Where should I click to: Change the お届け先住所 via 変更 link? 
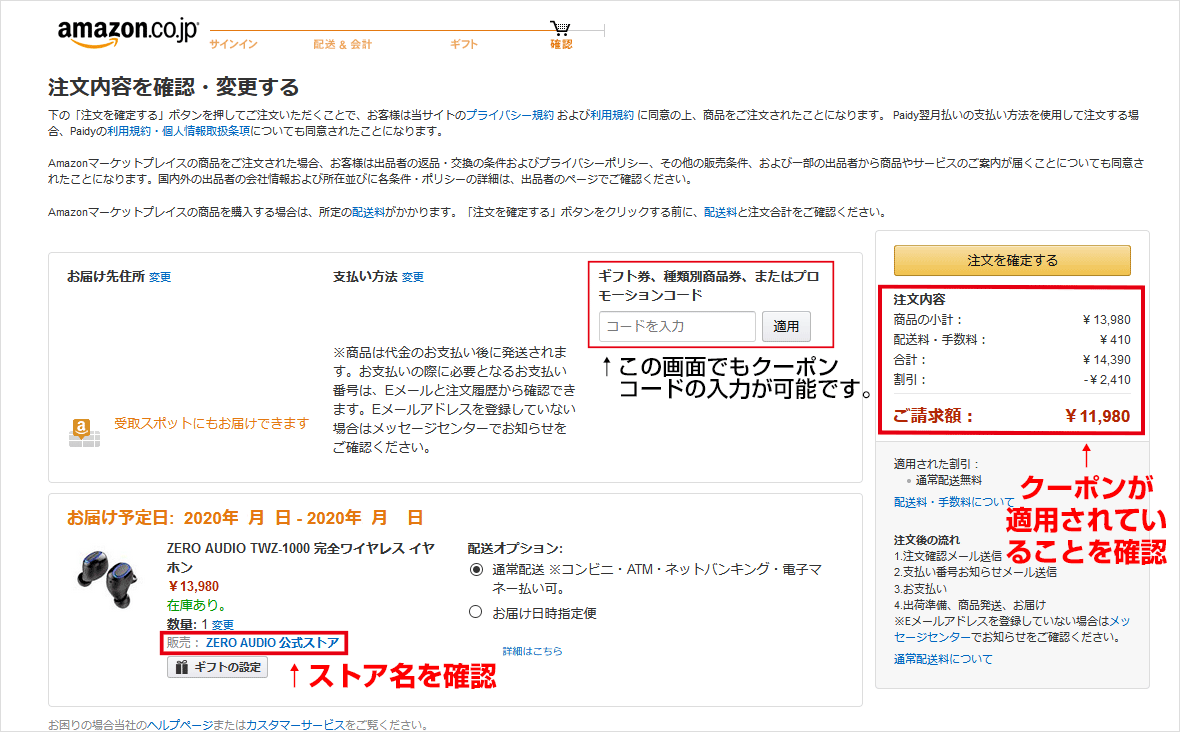click(160, 278)
